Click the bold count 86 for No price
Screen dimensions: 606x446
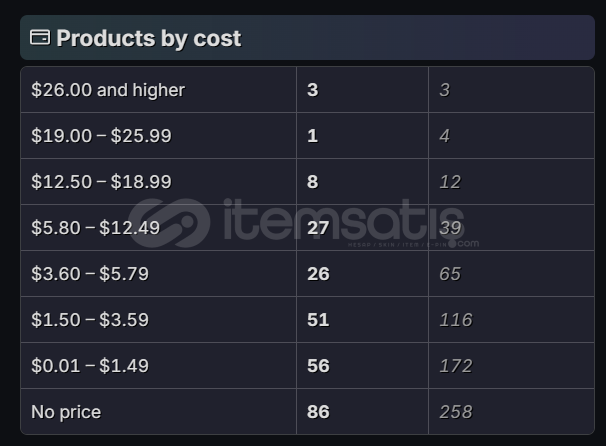(318, 412)
